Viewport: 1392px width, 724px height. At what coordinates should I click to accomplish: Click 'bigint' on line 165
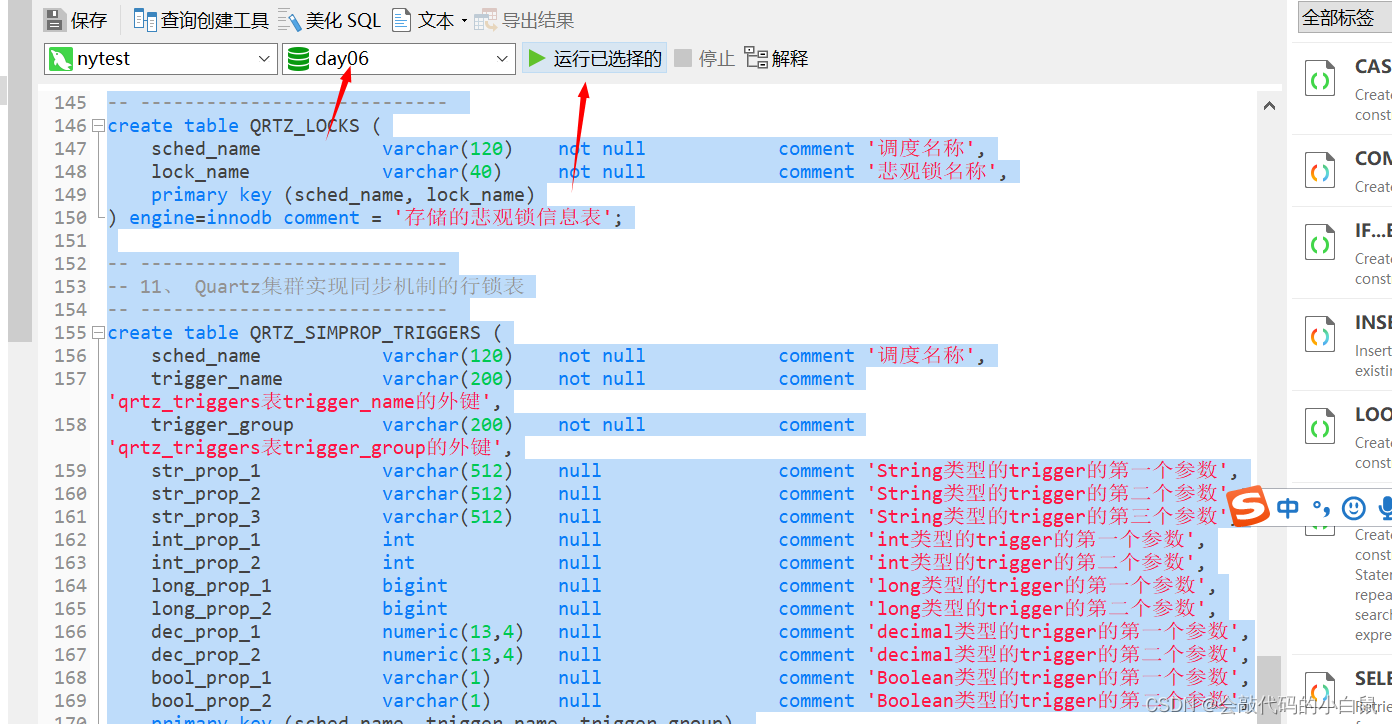coord(415,609)
